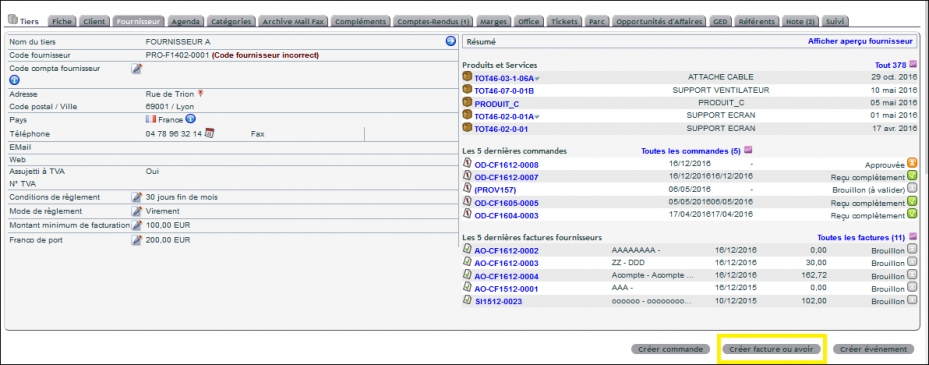Click the edit pencil for Conditions de règlement
The width and height of the screenshot is (929, 365).
[136, 197]
